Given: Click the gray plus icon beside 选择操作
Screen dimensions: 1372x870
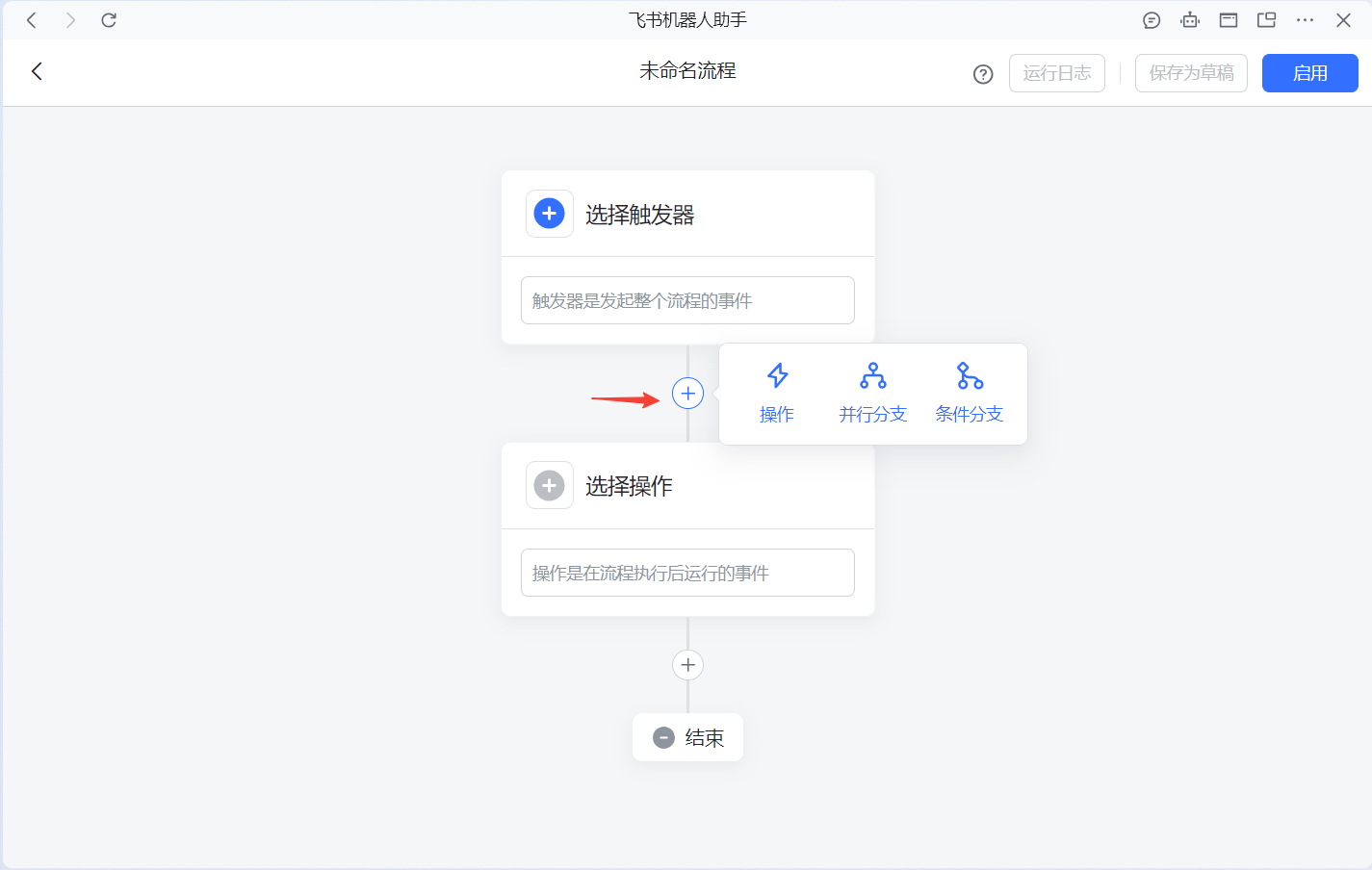Looking at the screenshot, I should [x=549, y=486].
